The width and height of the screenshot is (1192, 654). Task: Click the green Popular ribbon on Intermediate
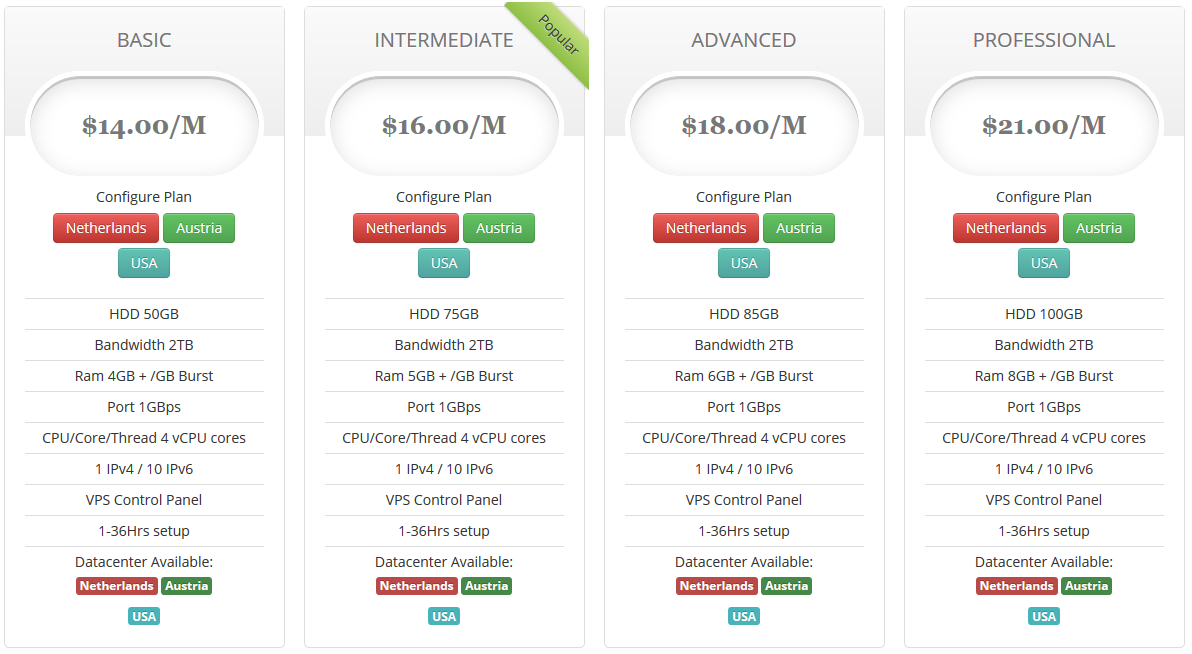point(558,35)
